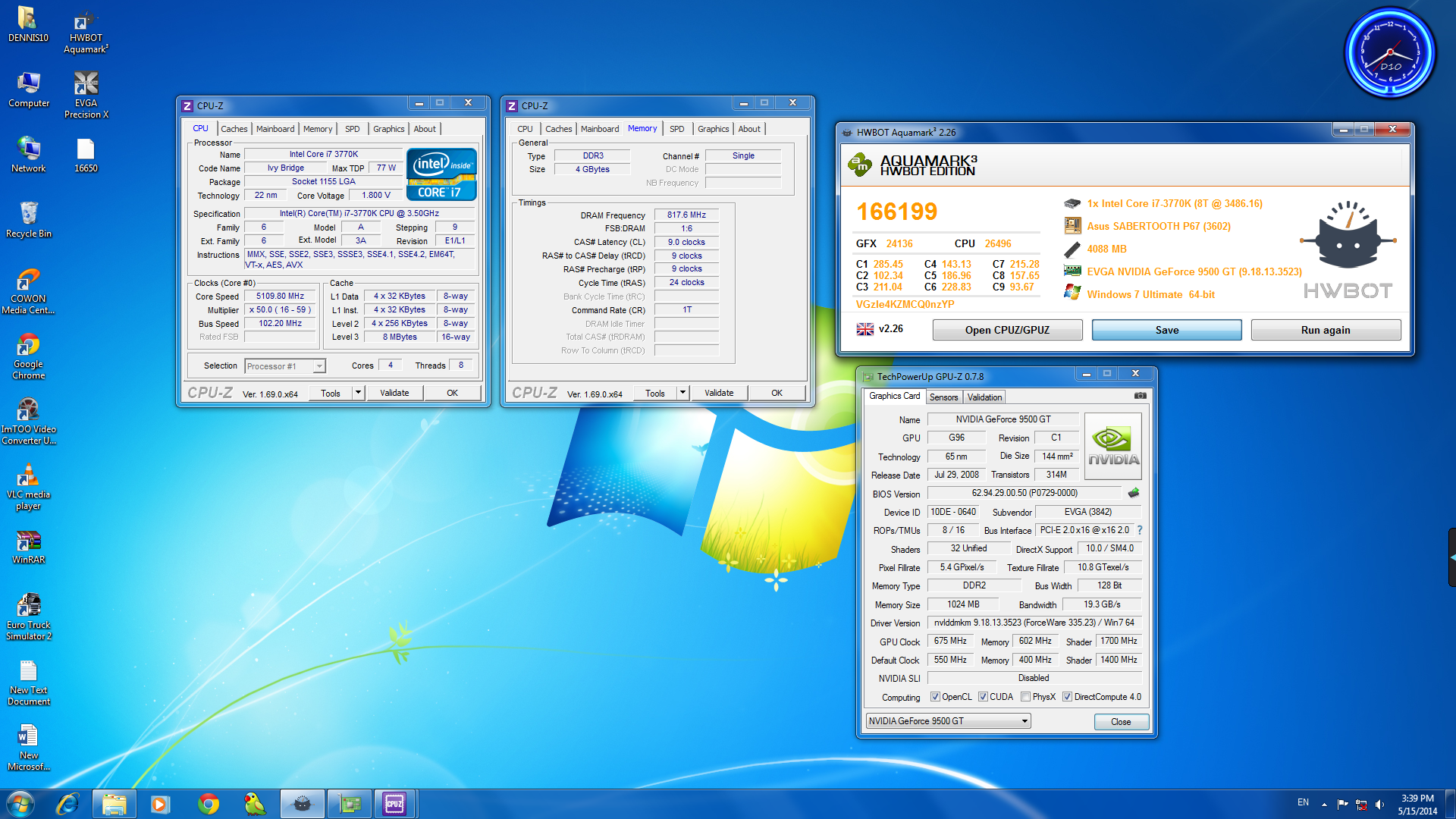Toggle the PhysX checkbox in GPU-Z

click(1025, 697)
